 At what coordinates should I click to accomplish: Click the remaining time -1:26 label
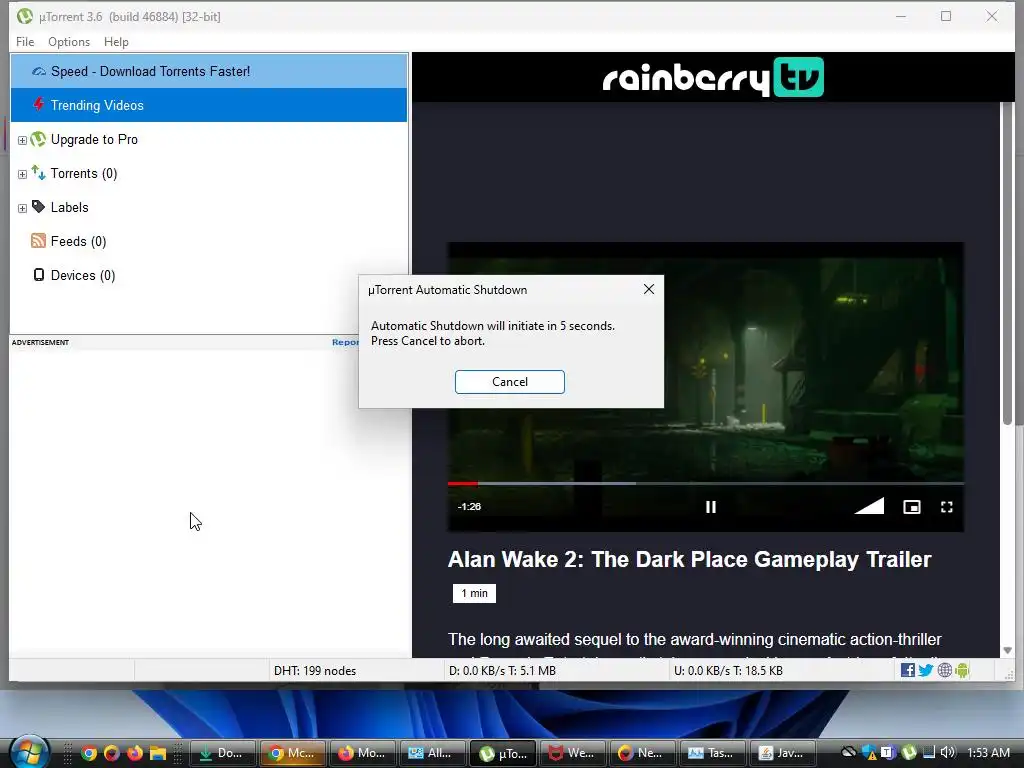(x=469, y=507)
